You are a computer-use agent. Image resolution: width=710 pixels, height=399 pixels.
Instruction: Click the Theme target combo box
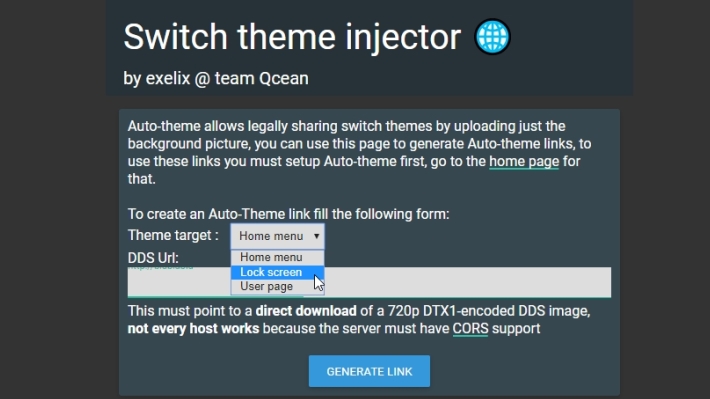coord(278,236)
